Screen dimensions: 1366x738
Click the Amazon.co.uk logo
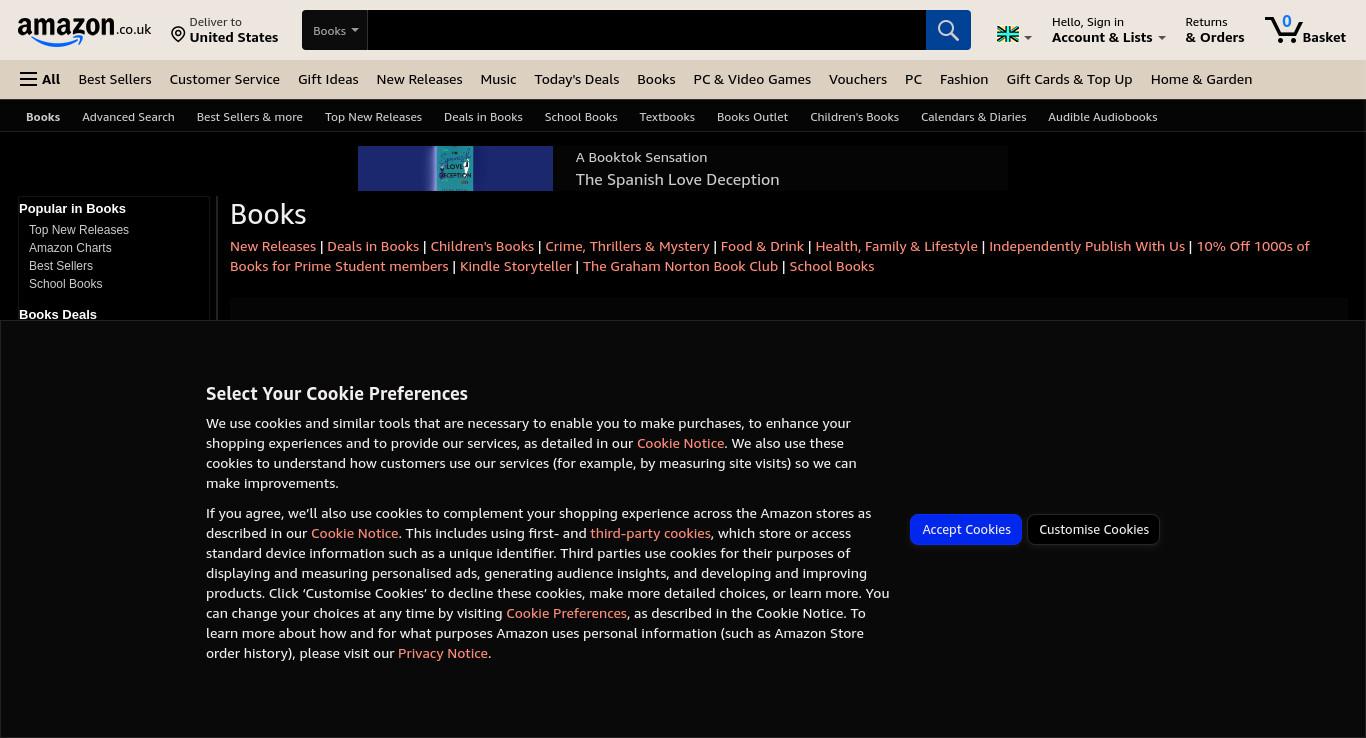point(84,31)
